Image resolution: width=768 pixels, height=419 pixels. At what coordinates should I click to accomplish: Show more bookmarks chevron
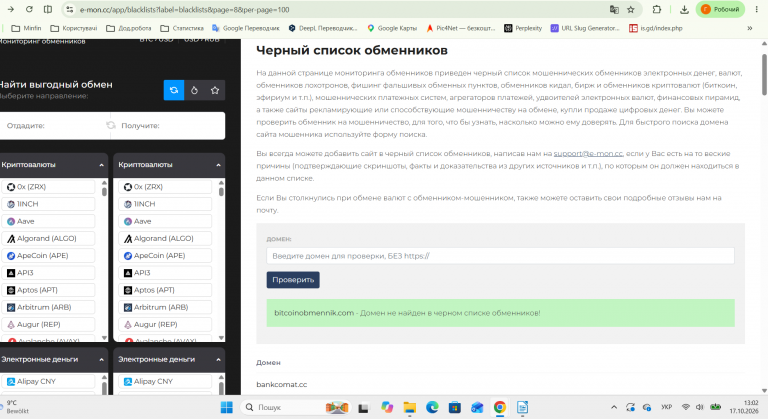click(x=749, y=28)
